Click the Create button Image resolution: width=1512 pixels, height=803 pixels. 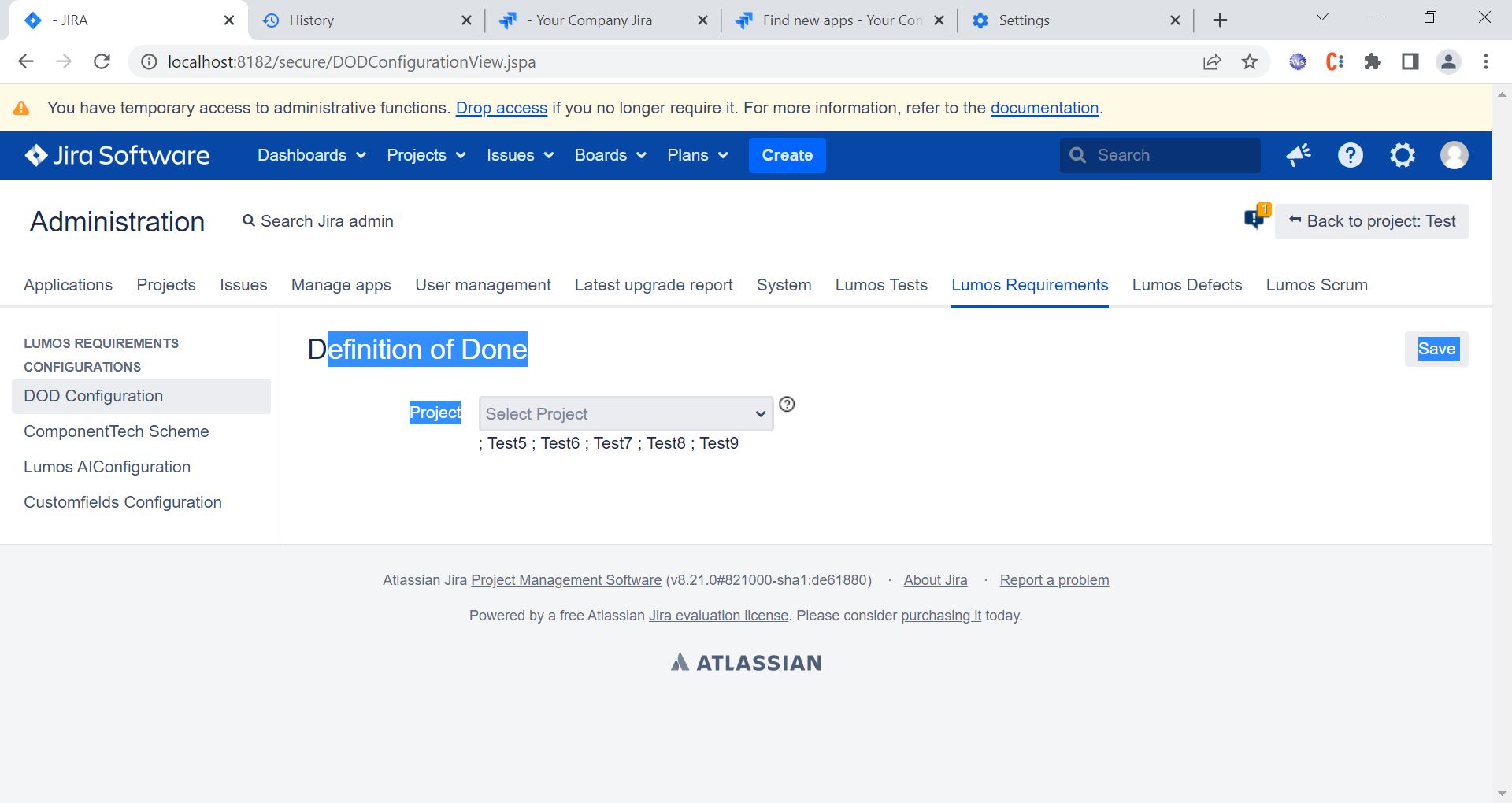point(787,155)
